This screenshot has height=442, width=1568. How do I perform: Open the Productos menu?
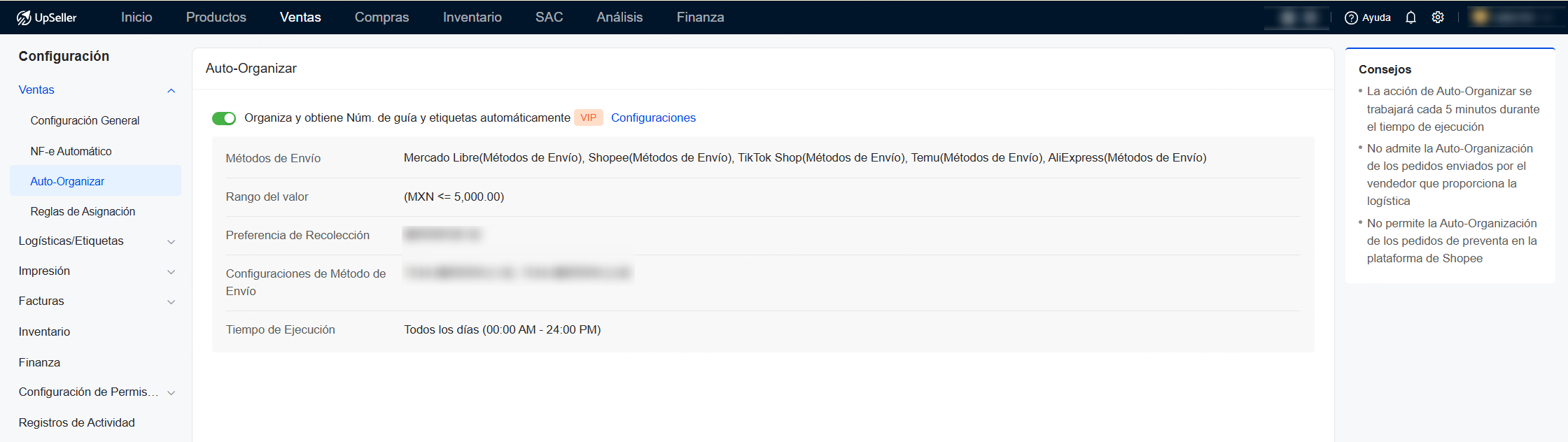coord(216,17)
